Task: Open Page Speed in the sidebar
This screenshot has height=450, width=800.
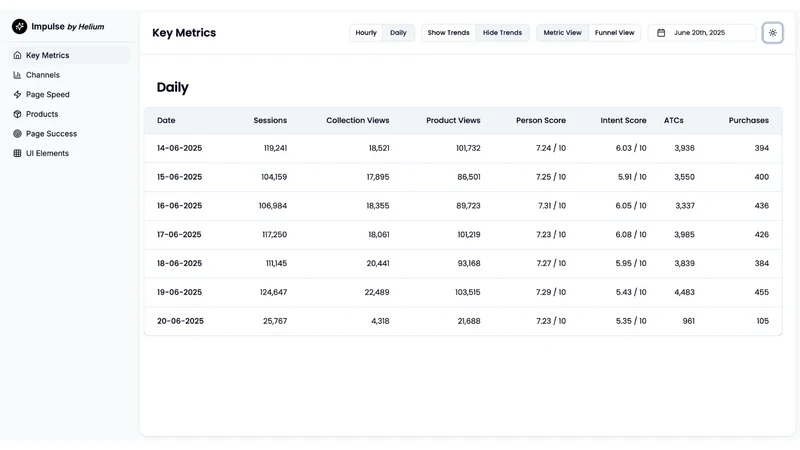Action: (70, 94)
